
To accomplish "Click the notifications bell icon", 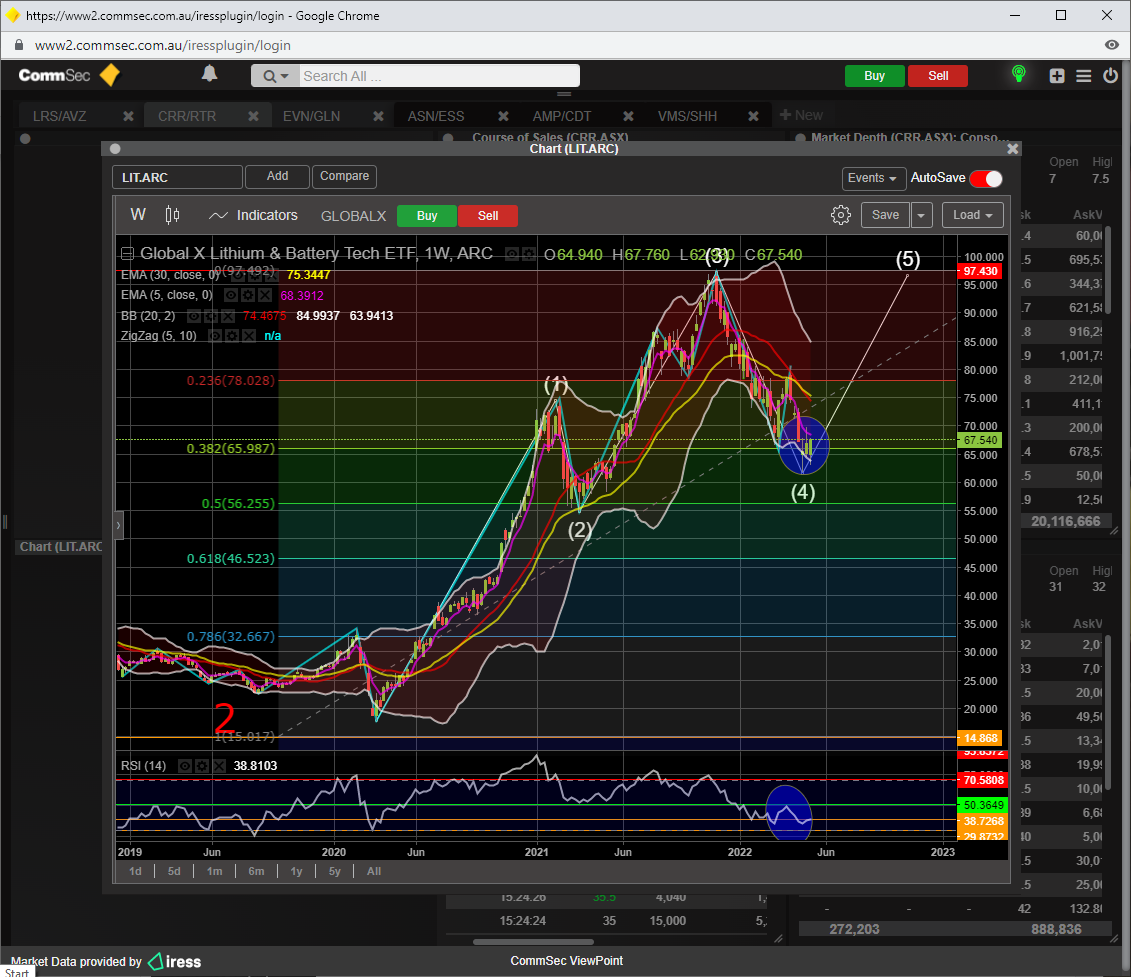I will [209, 74].
